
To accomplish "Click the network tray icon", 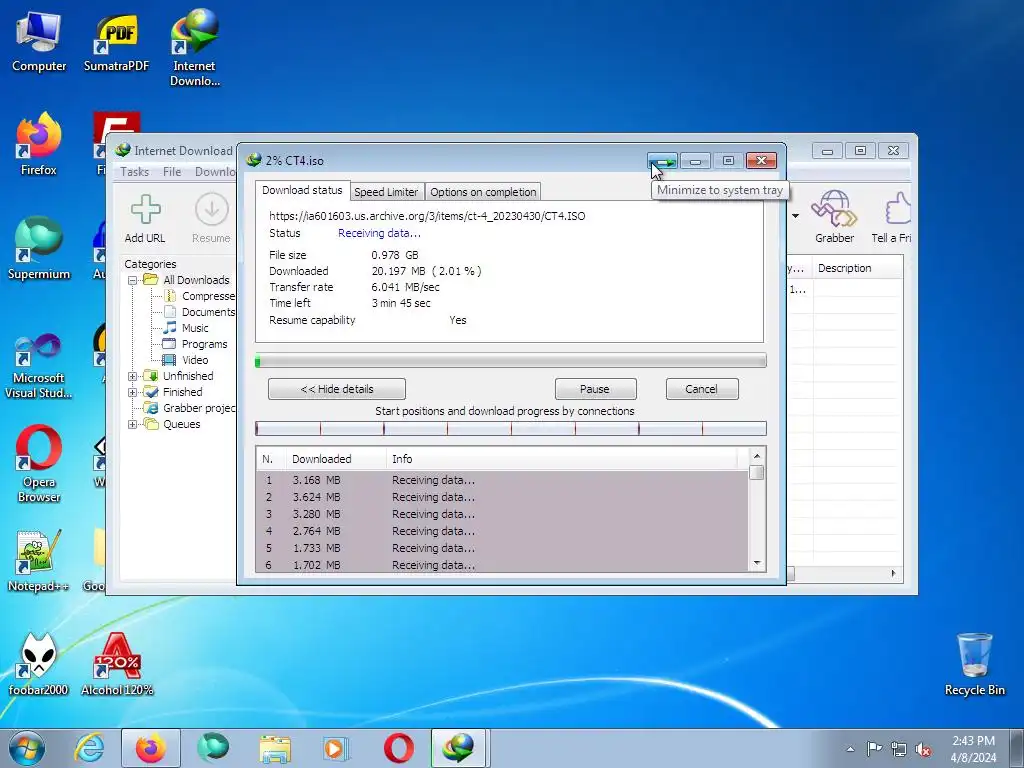I will (899, 750).
